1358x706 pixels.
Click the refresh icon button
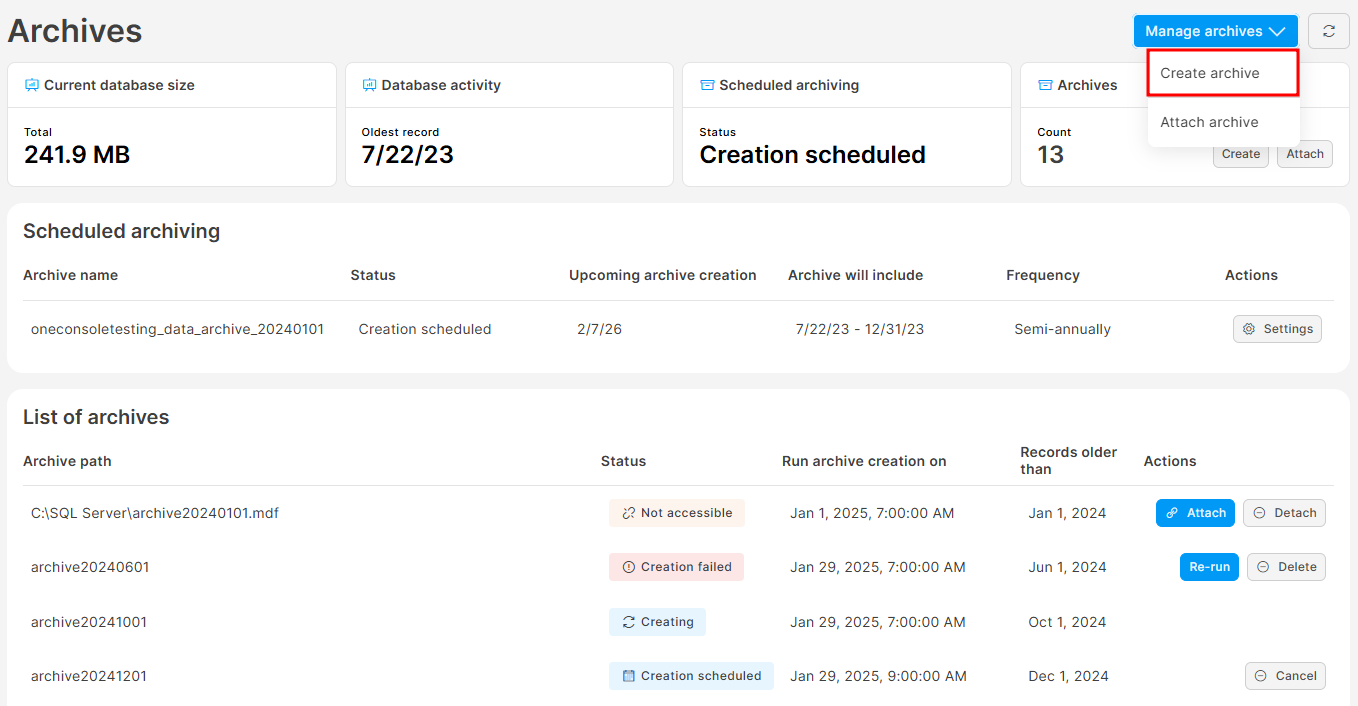click(1328, 31)
